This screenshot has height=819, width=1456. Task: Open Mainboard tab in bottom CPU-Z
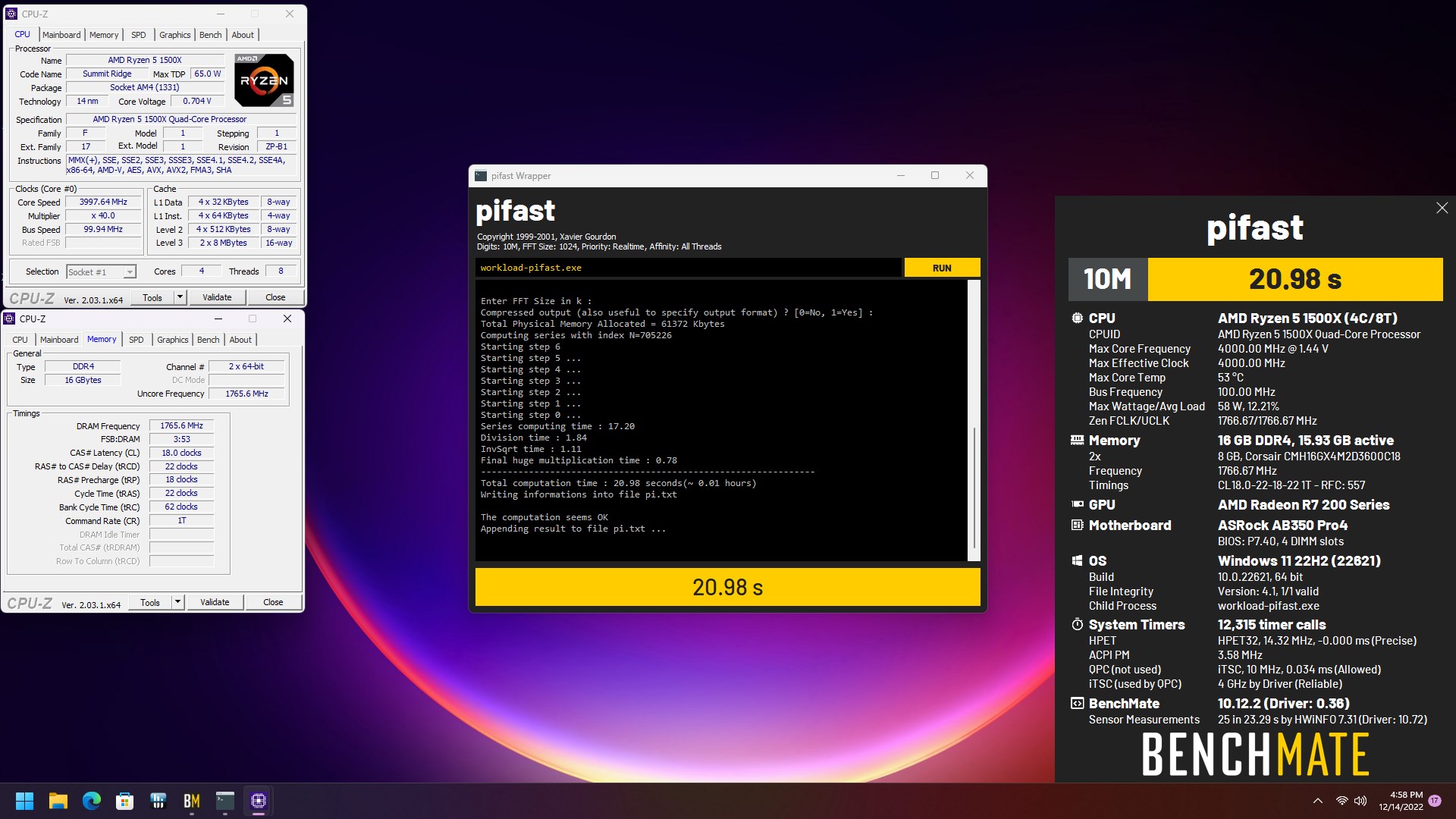click(x=59, y=340)
